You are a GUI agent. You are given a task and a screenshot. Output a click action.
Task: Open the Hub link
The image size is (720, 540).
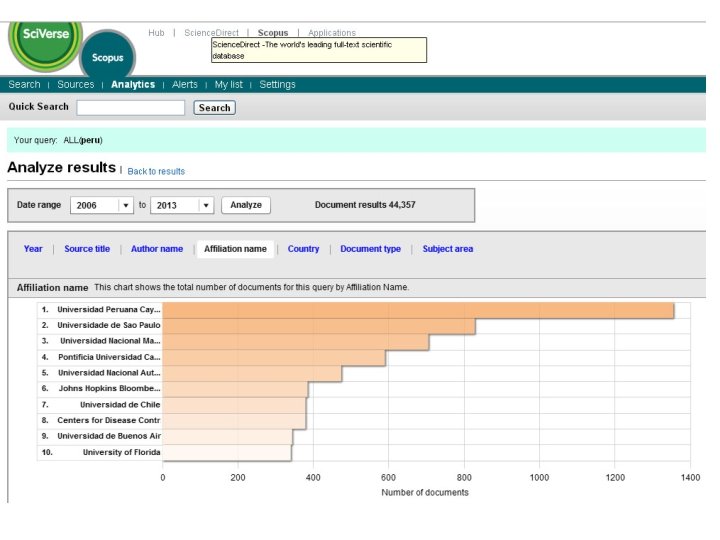click(x=156, y=33)
